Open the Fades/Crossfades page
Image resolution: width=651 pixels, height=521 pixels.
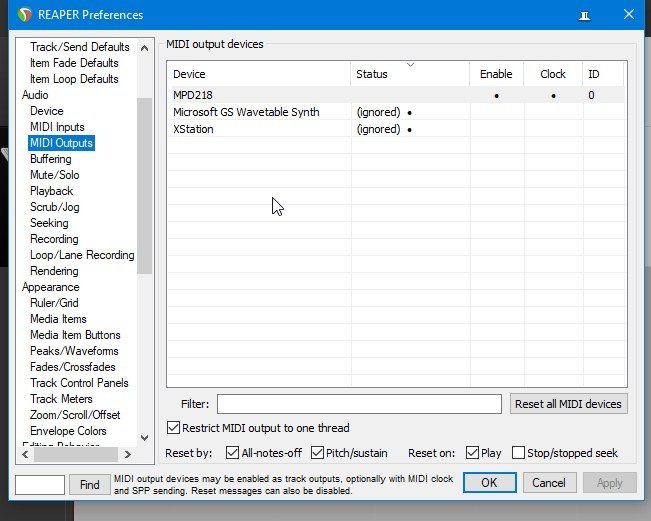[x=73, y=367]
